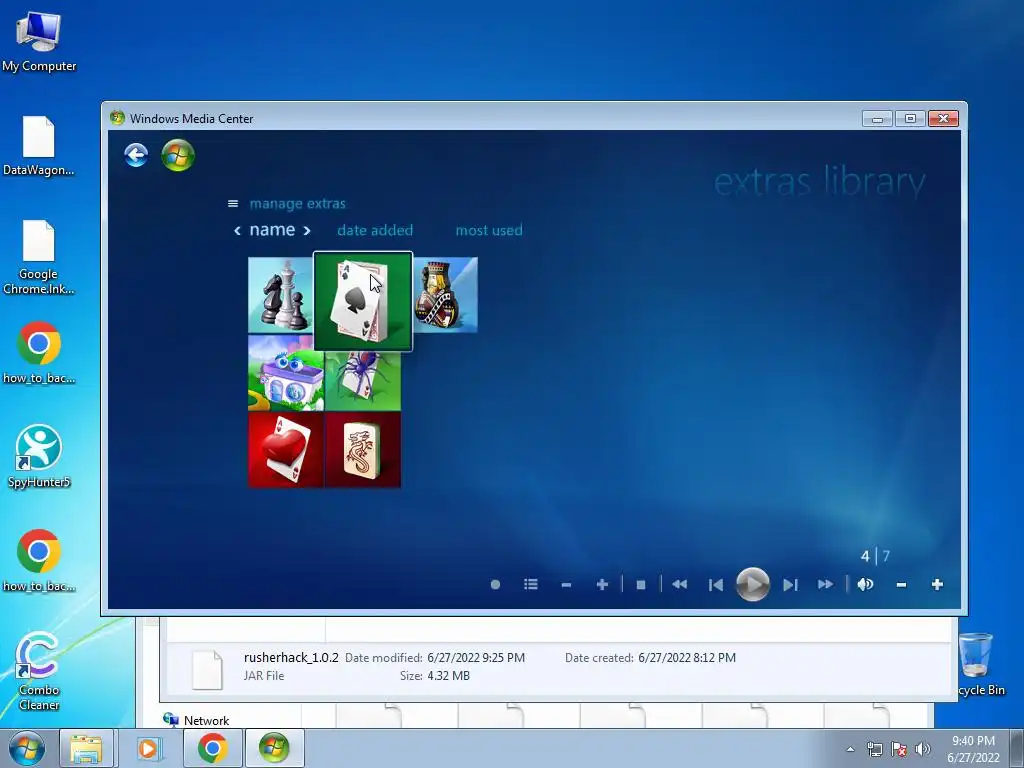Click rusherhack_1.0.2 file name in Explorer details
The width and height of the screenshot is (1024, 768).
pyautogui.click(x=291, y=658)
